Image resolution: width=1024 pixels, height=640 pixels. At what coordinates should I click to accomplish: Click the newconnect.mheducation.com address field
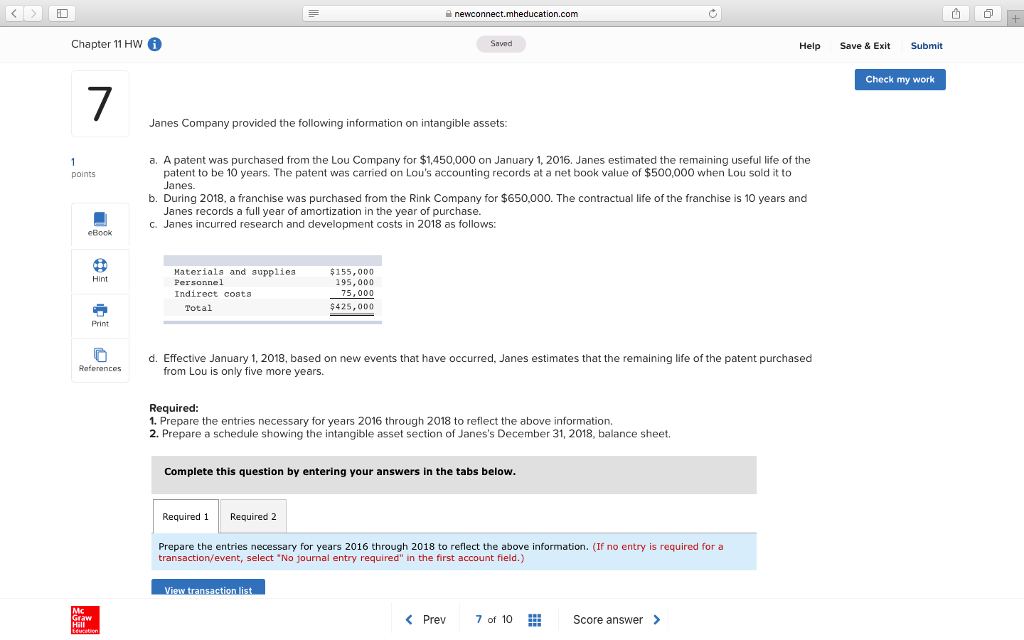point(512,13)
